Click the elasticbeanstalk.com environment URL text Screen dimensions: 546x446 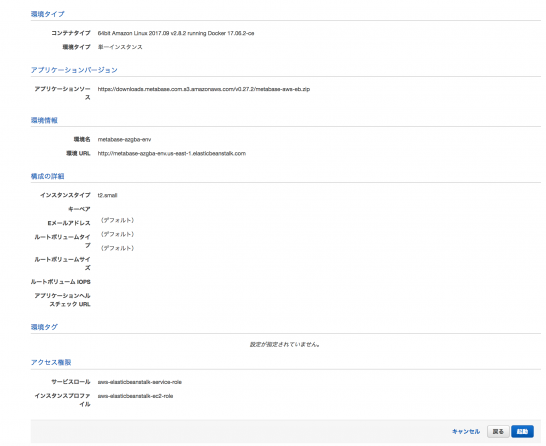172,153
